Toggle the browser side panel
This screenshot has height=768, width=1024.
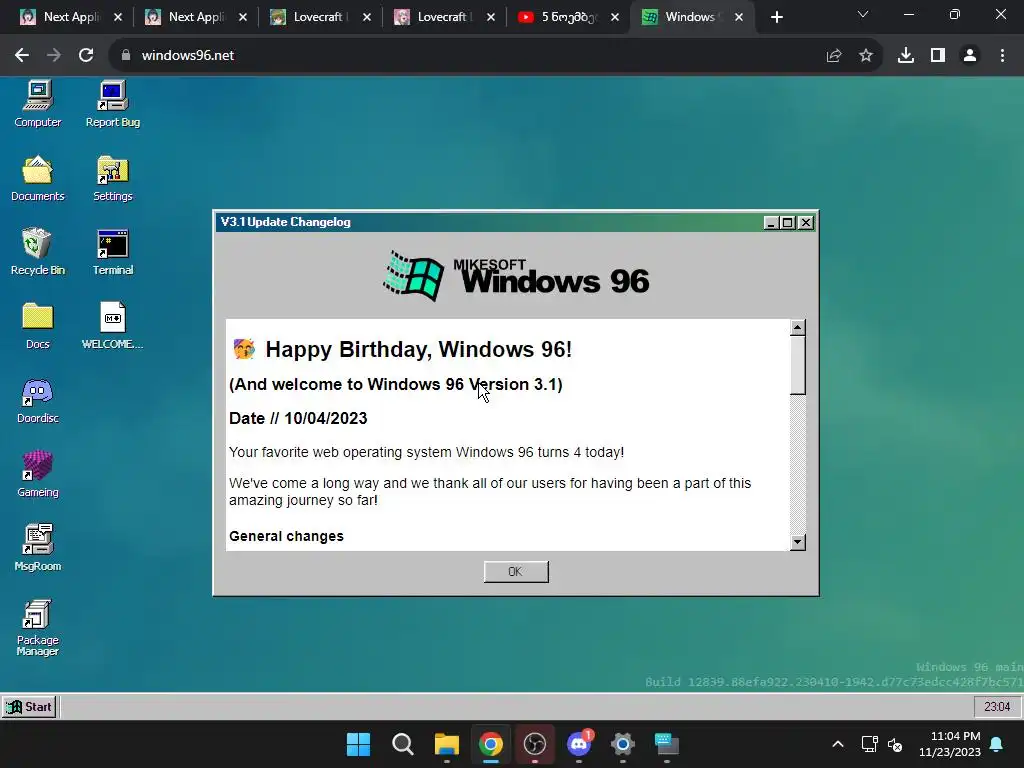pos(938,56)
